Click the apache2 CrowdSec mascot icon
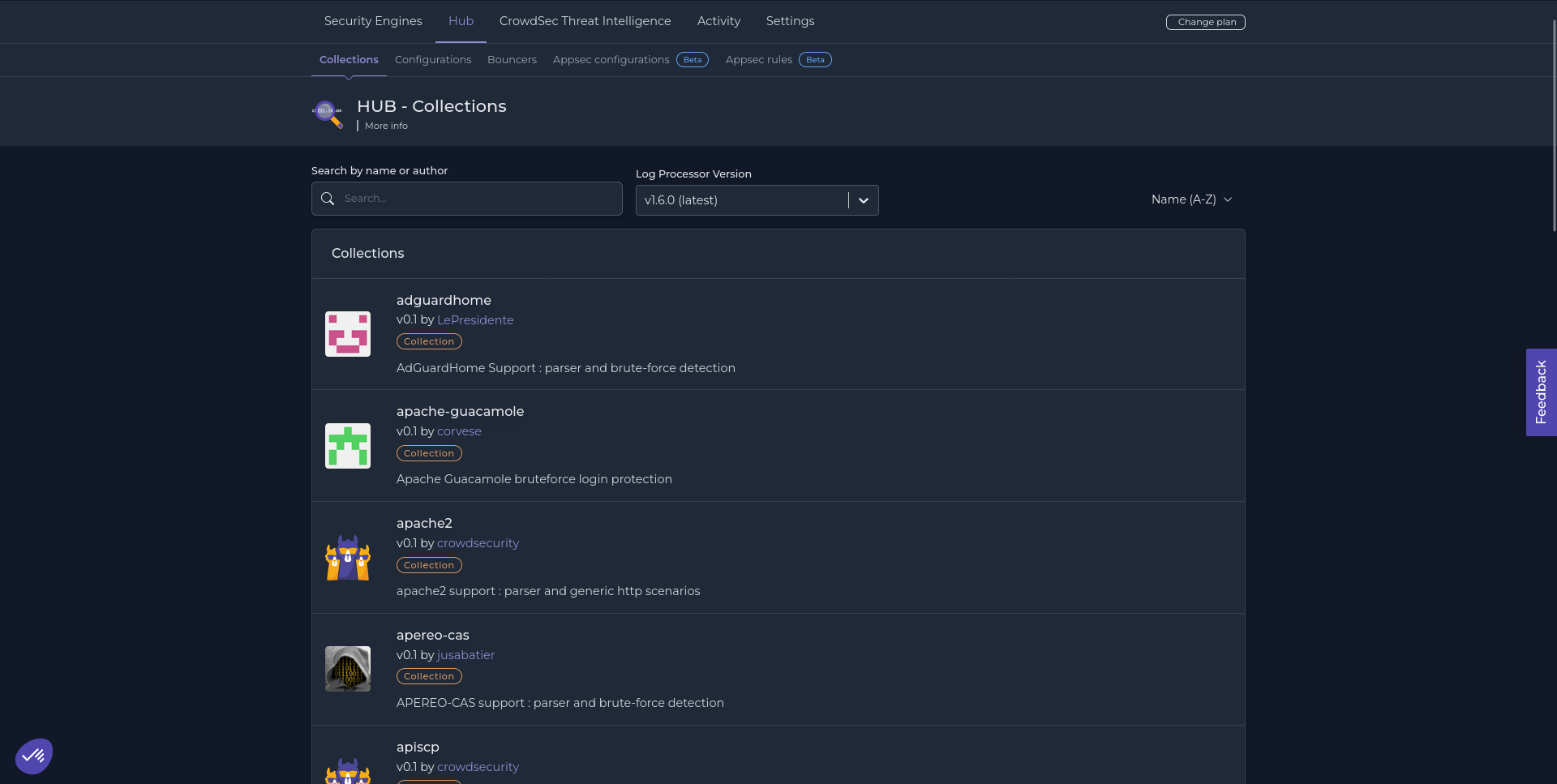Image resolution: width=1557 pixels, height=784 pixels. [347, 557]
